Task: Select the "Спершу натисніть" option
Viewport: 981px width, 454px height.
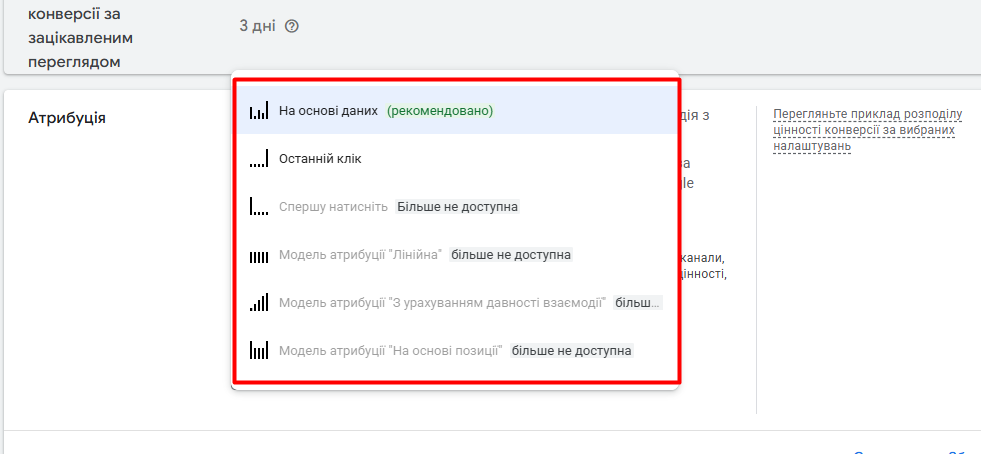Action: pyautogui.click(x=333, y=207)
